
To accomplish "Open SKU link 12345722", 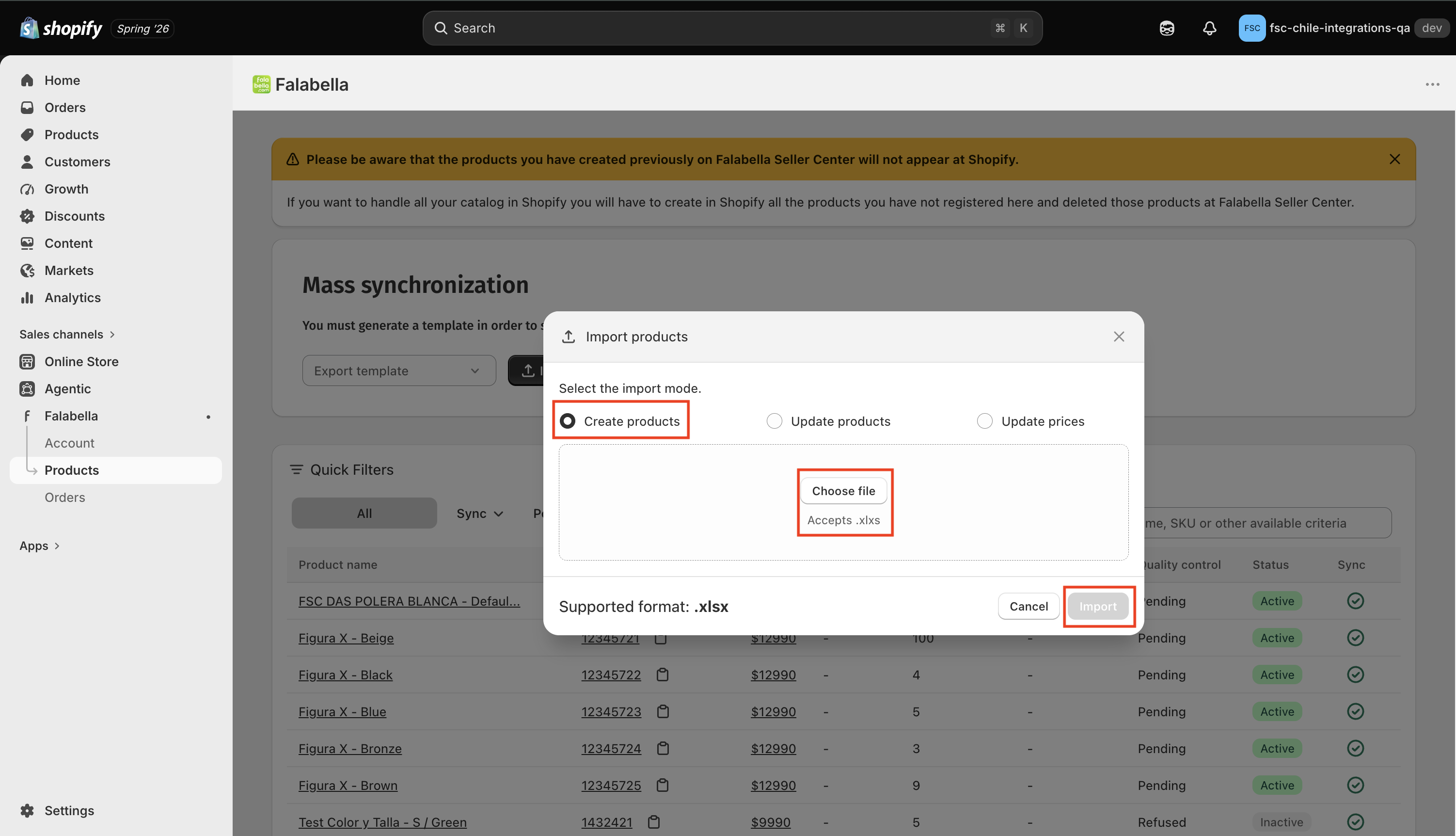I will 611,675.
